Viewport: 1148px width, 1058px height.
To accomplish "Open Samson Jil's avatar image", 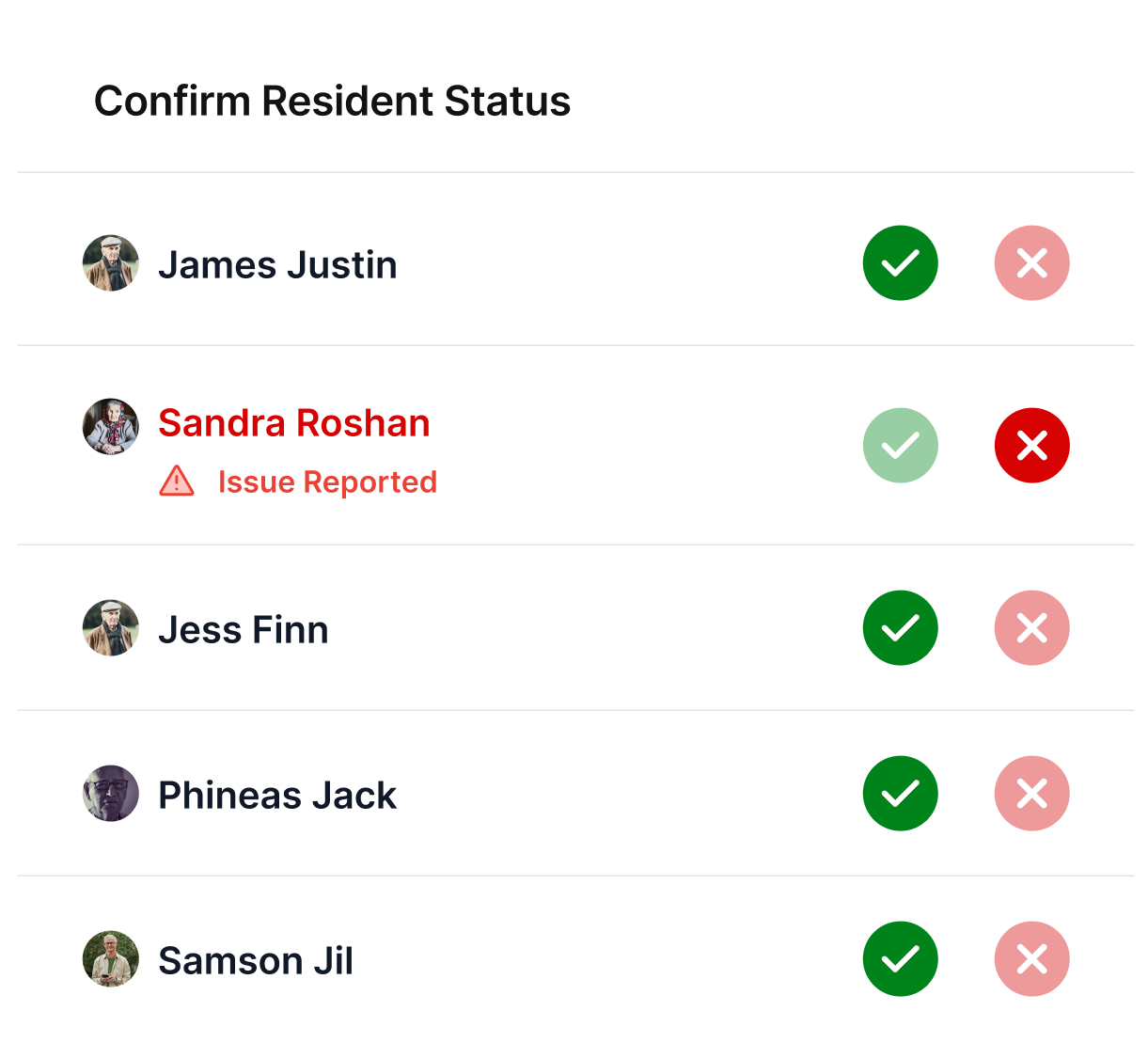I will tap(111, 959).
